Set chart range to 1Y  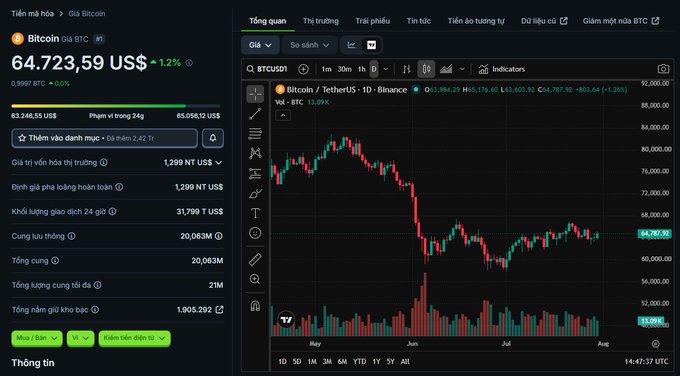tap(376, 361)
